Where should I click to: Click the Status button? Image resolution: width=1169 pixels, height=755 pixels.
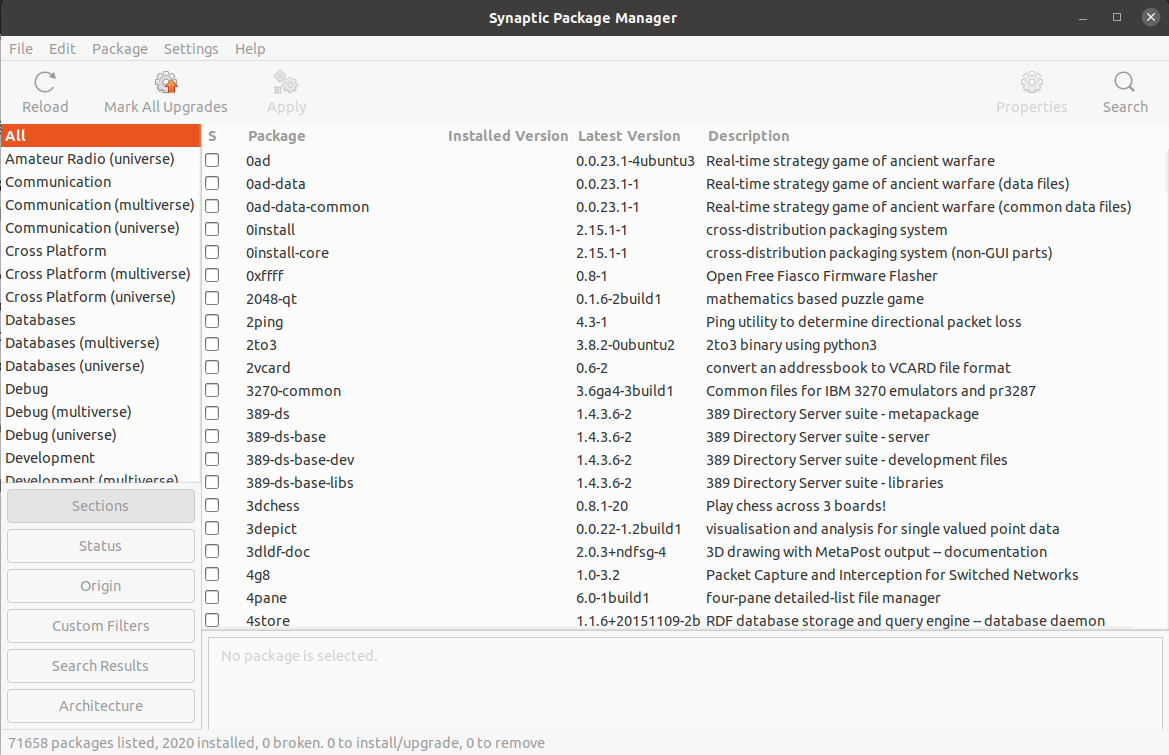pos(100,545)
